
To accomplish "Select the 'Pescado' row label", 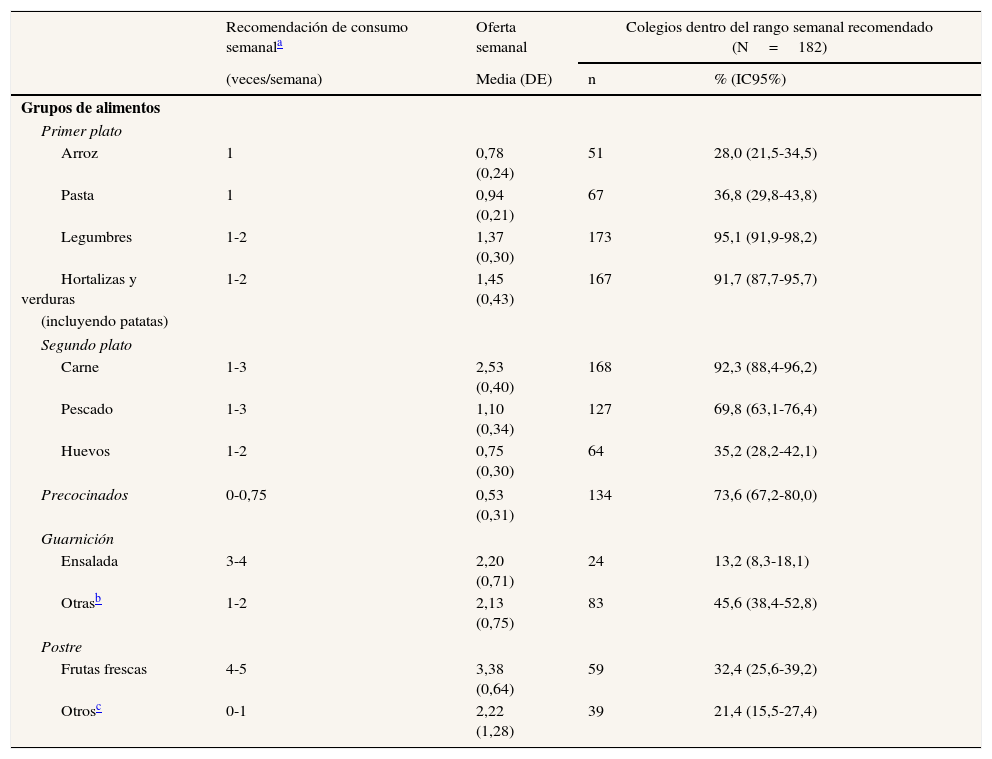I will tap(87, 409).
